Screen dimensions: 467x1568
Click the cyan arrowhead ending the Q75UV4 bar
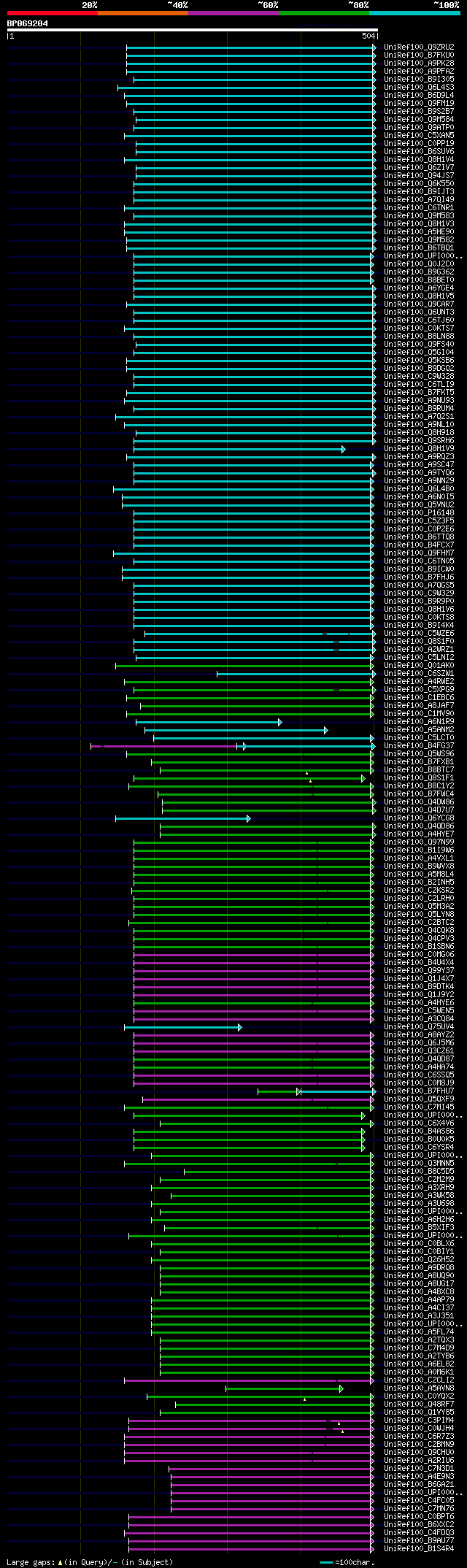[x=239, y=1027]
